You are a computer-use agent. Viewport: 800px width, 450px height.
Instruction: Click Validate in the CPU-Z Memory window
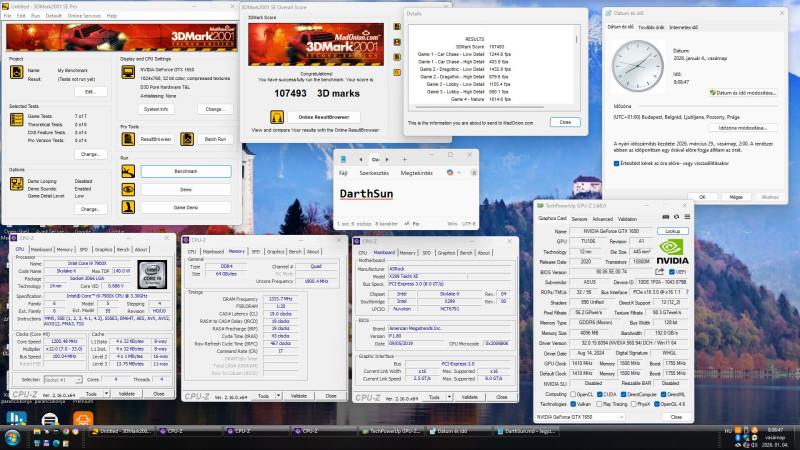[298, 396]
